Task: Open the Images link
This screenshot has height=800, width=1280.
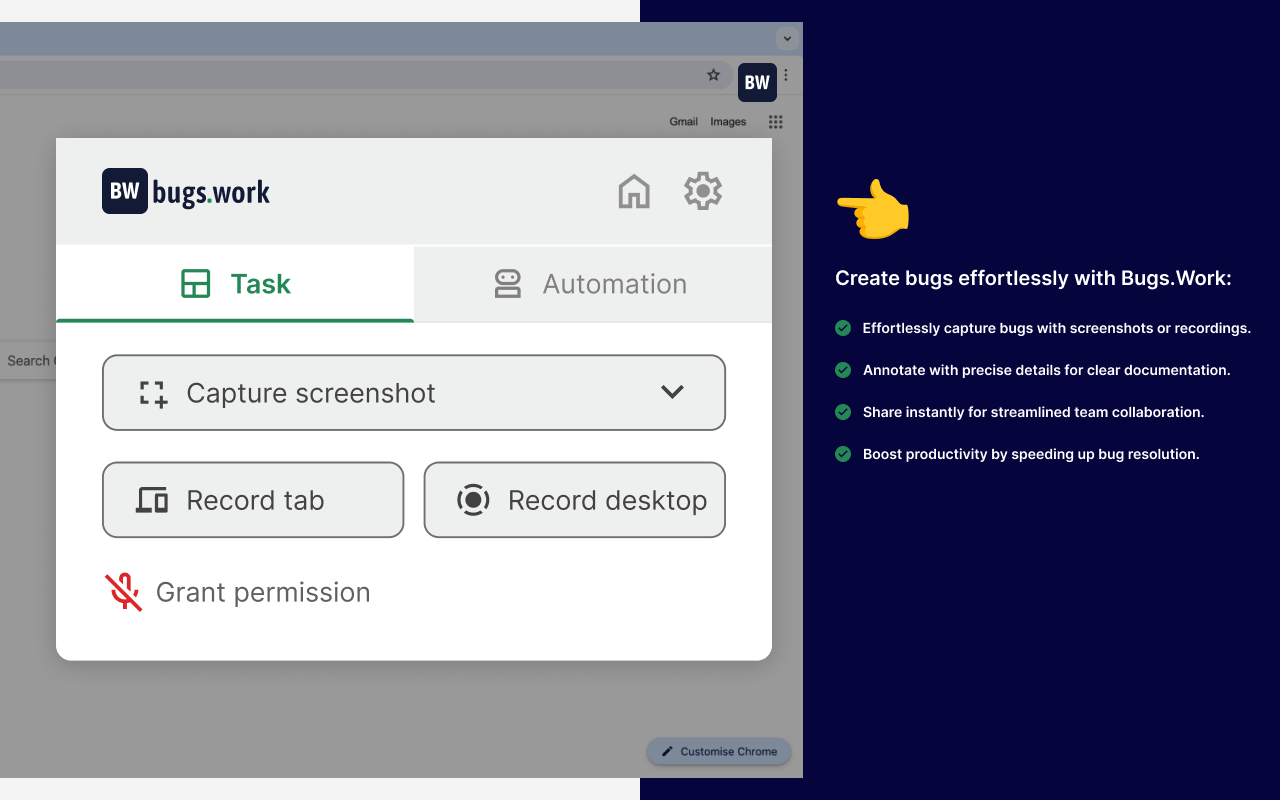Action: pyautogui.click(x=728, y=122)
